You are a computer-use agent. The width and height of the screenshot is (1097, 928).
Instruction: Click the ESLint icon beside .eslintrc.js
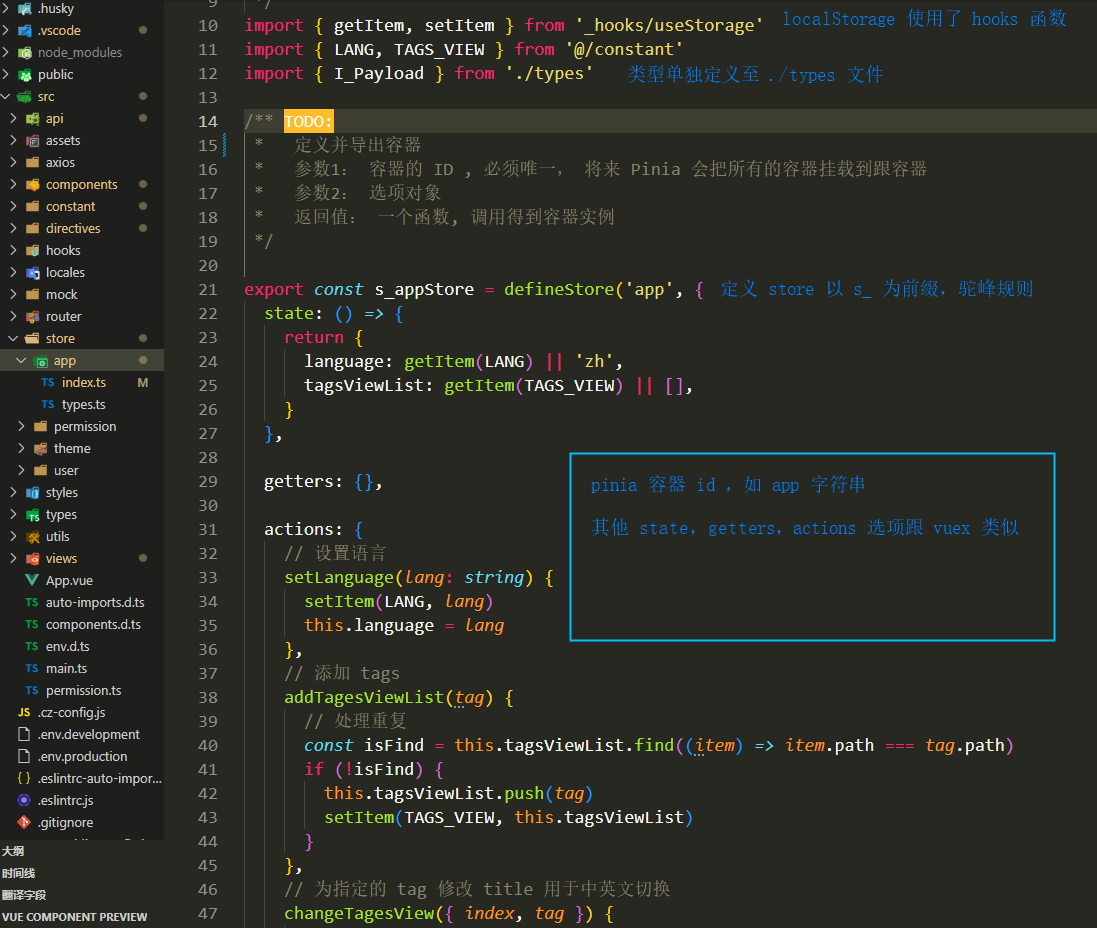(x=24, y=800)
